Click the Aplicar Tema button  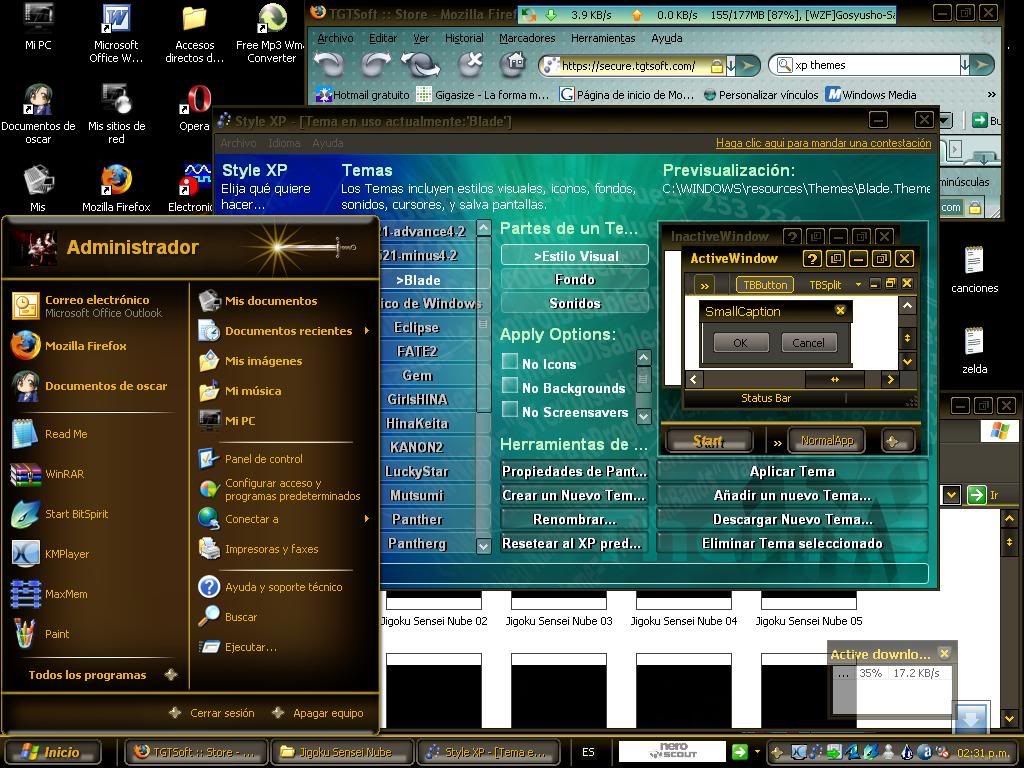pos(792,472)
